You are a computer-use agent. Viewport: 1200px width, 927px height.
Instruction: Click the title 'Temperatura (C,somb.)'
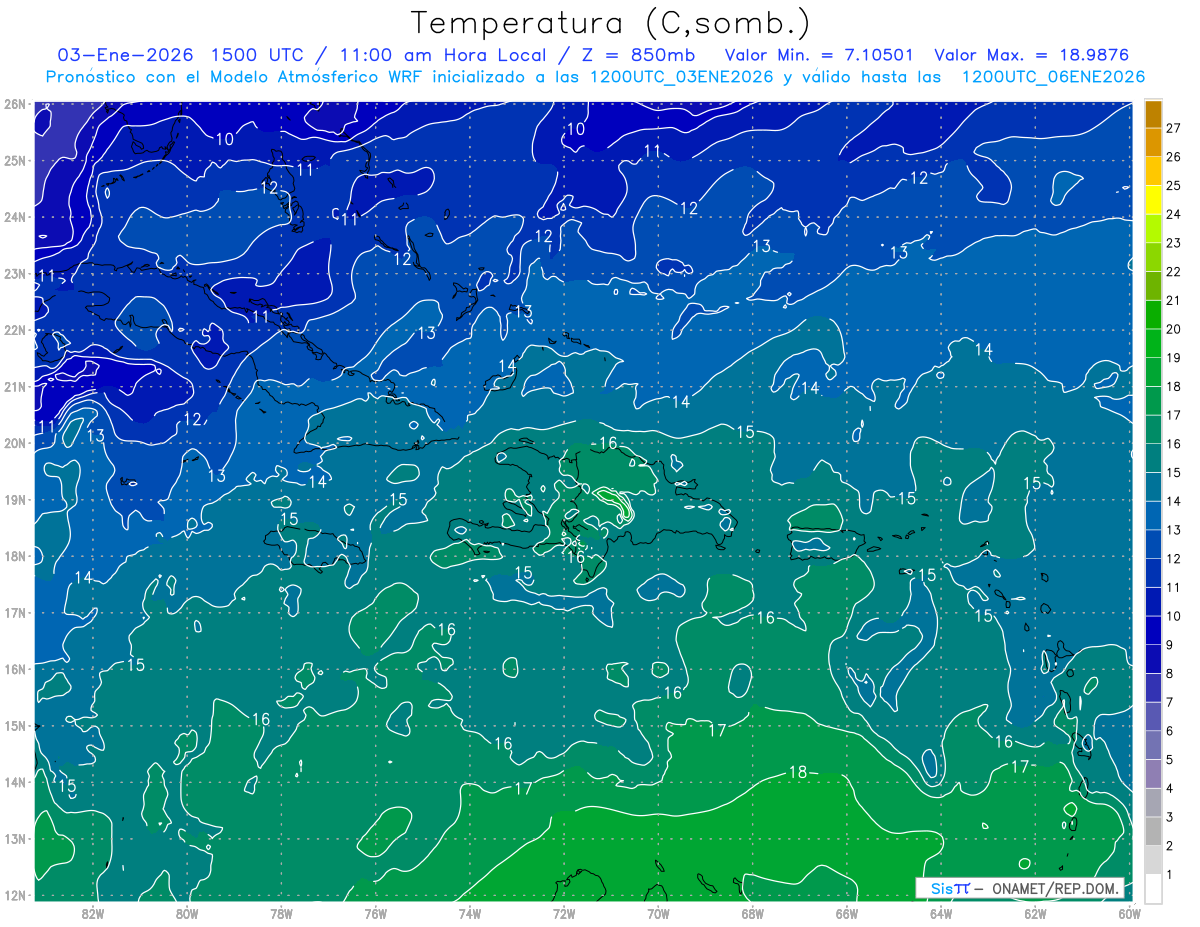[x=611, y=23]
